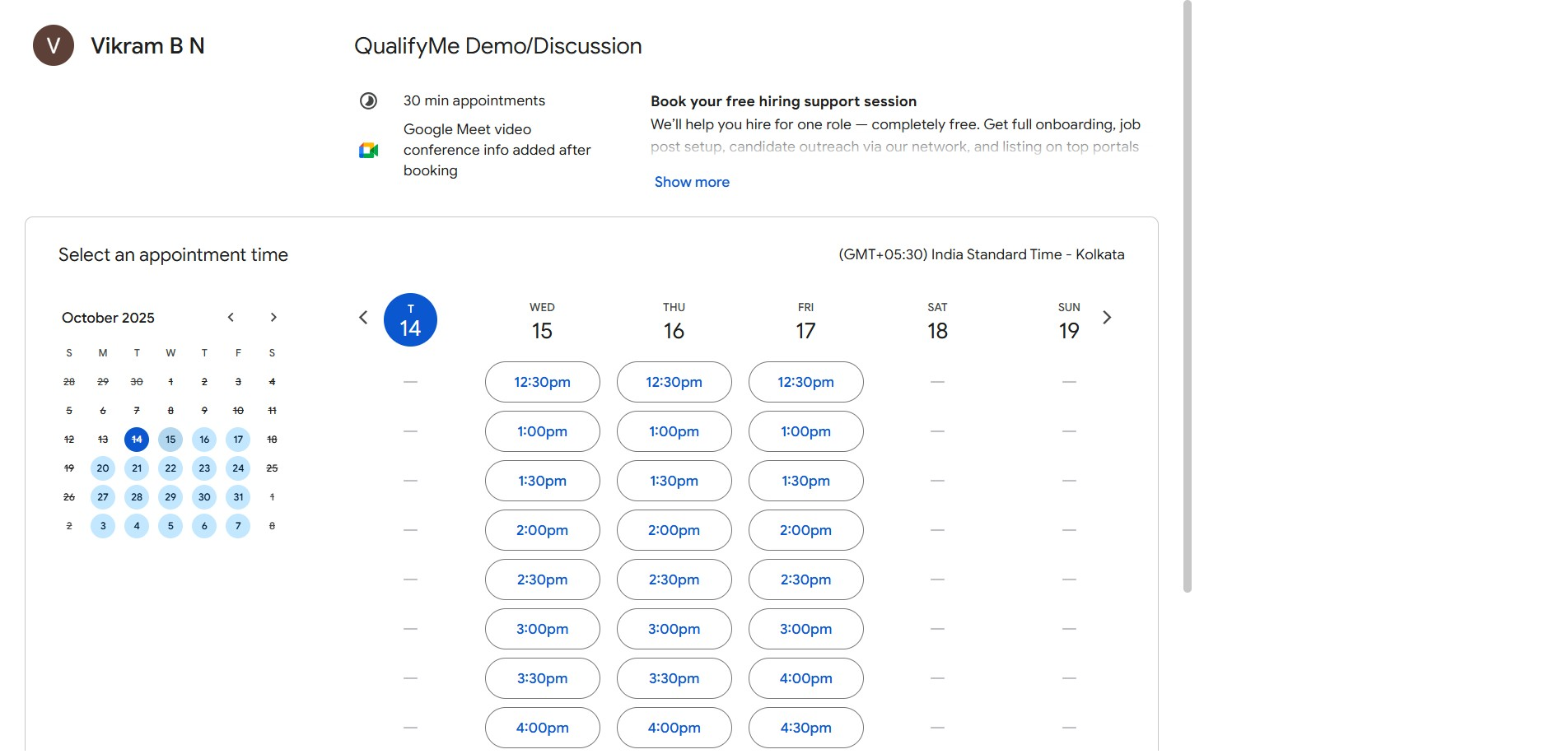The image size is (1568, 754).
Task: Click the page vertical scrollbar
Action: pyautogui.click(x=1187, y=296)
